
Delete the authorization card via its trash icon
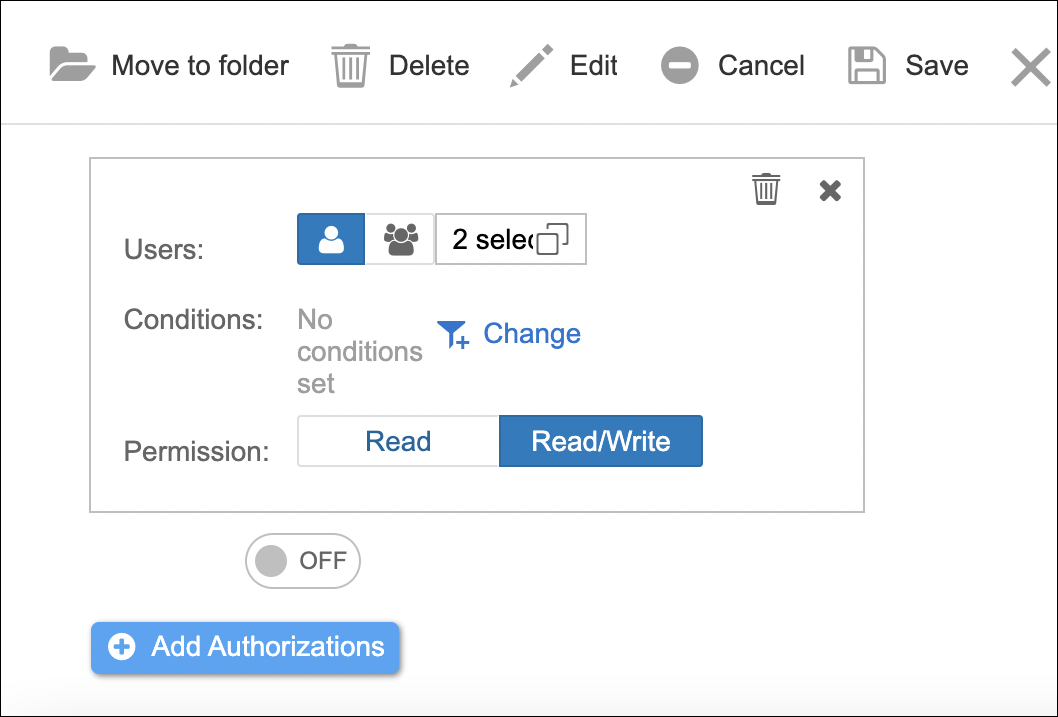click(766, 189)
